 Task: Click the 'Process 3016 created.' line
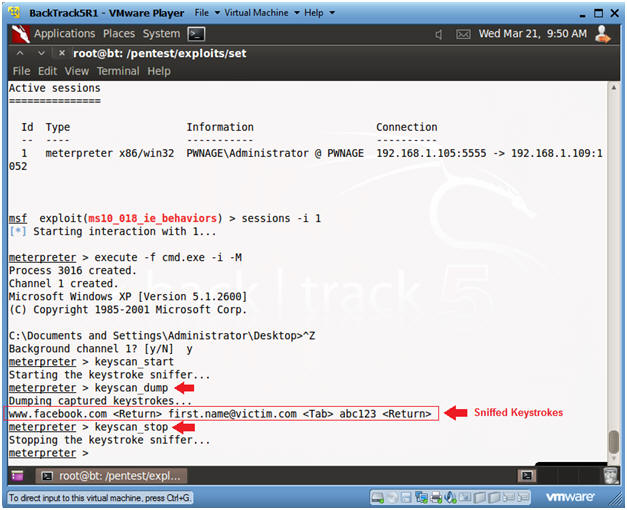coord(73,271)
